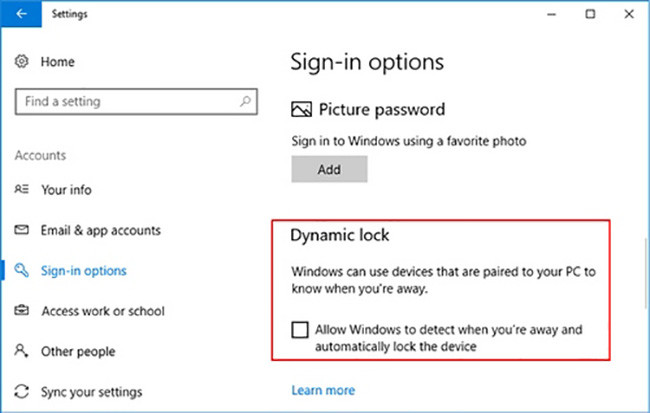
Task: Go to Other people settings
Action: pos(78,352)
